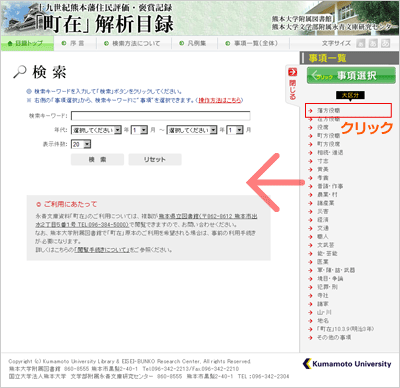Select 経済 in the category list
Viewport: 400px width, 388px height.
[x=323, y=220]
